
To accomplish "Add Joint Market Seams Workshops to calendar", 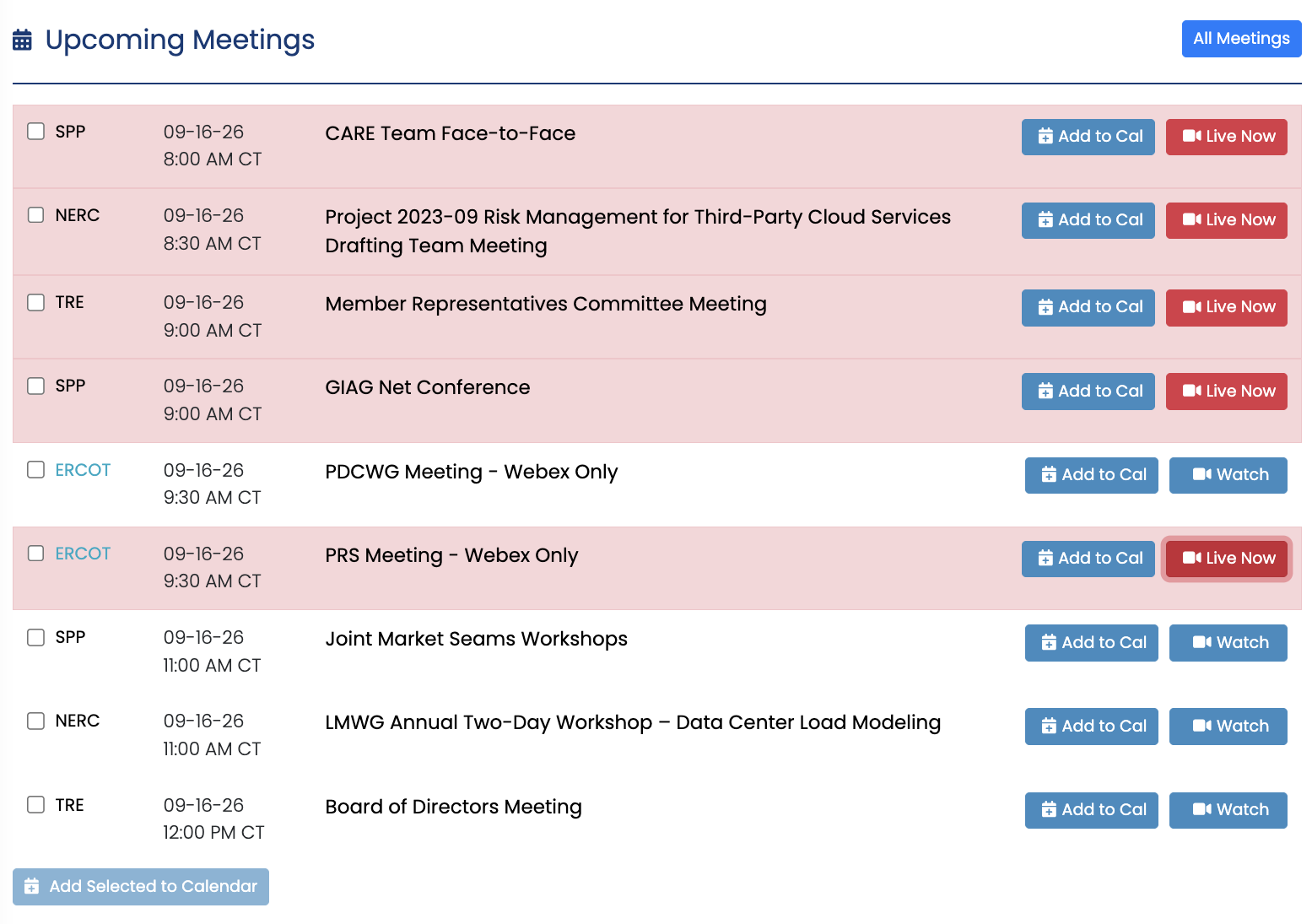I will [1091, 643].
